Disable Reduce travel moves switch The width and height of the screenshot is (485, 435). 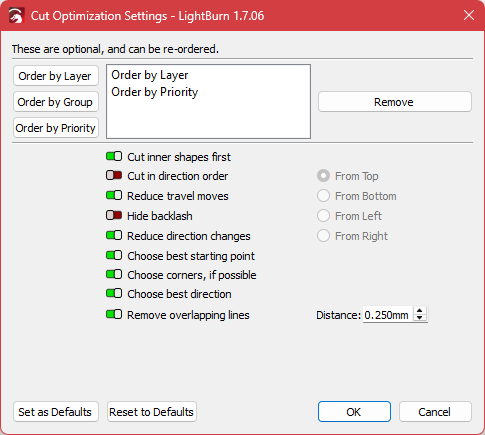(x=114, y=195)
